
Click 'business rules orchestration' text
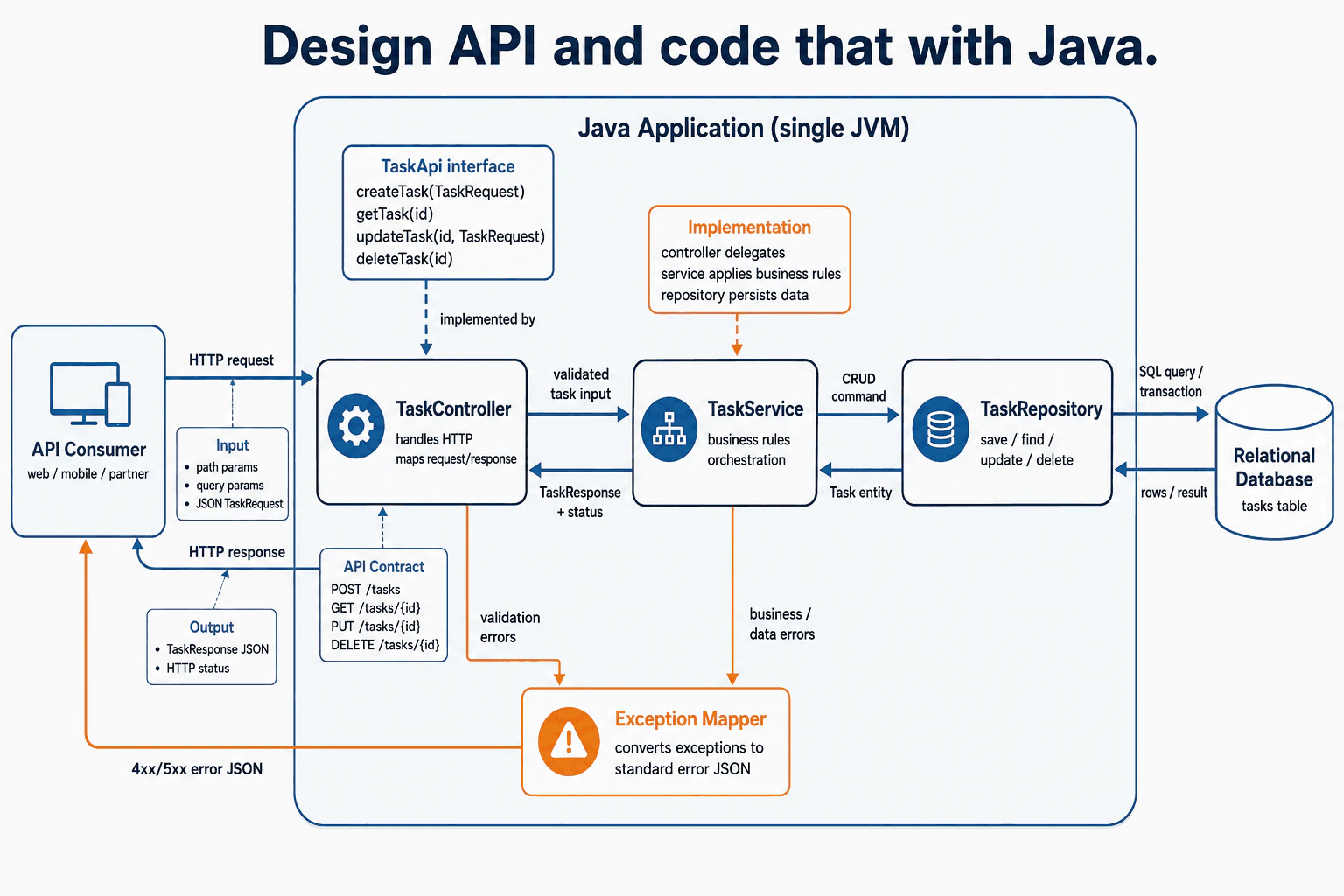(749, 450)
